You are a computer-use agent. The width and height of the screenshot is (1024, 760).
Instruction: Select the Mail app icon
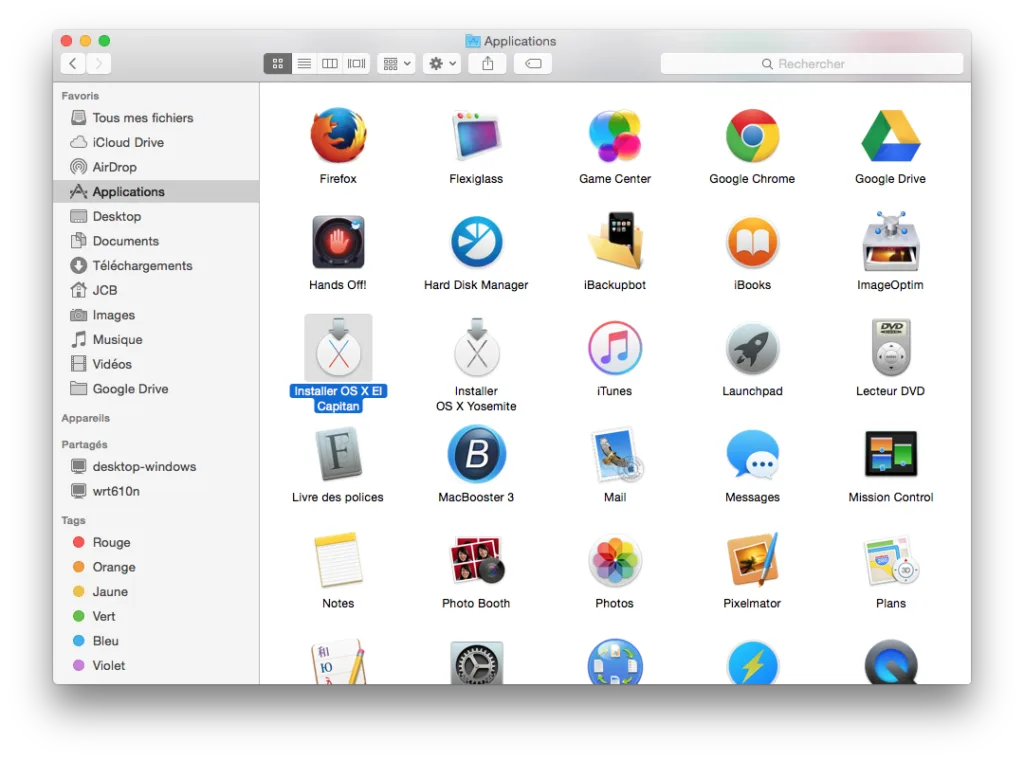(x=616, y=454)
